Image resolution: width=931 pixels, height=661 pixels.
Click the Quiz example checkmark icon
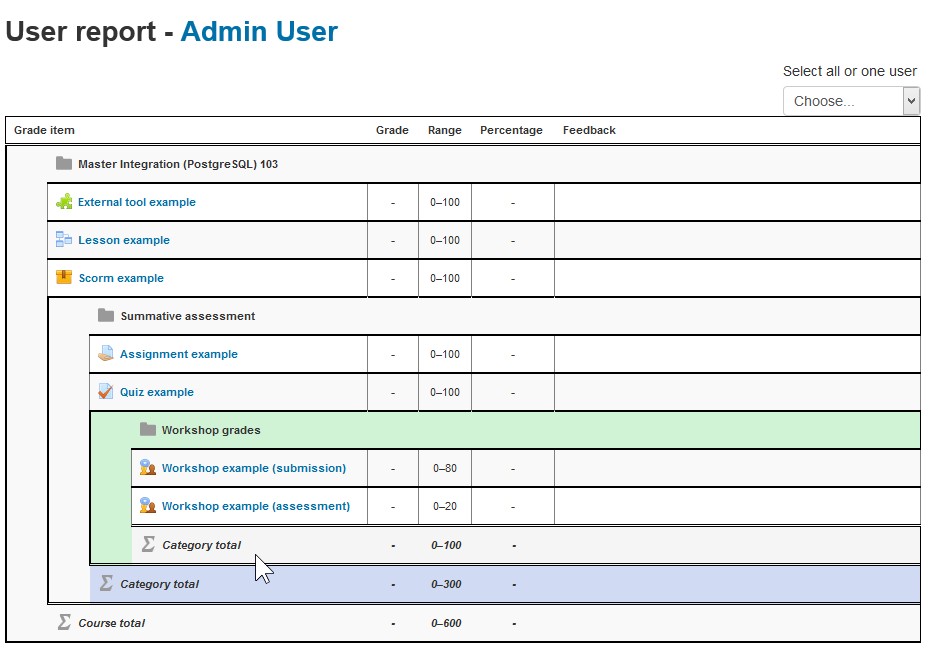tap(106, 391)
